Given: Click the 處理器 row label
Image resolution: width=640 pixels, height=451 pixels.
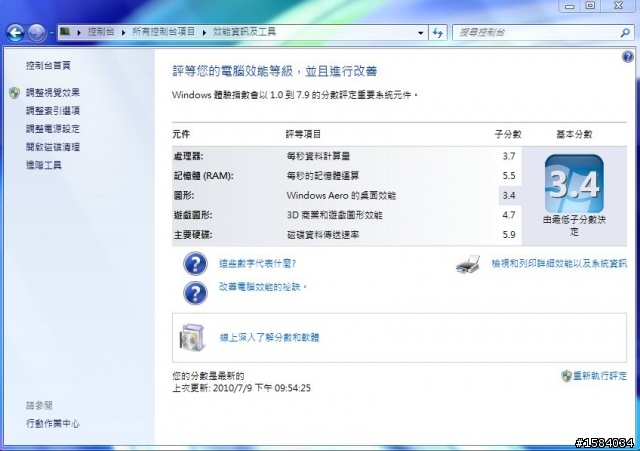Looking at the screenshot, I should [189, 156].
